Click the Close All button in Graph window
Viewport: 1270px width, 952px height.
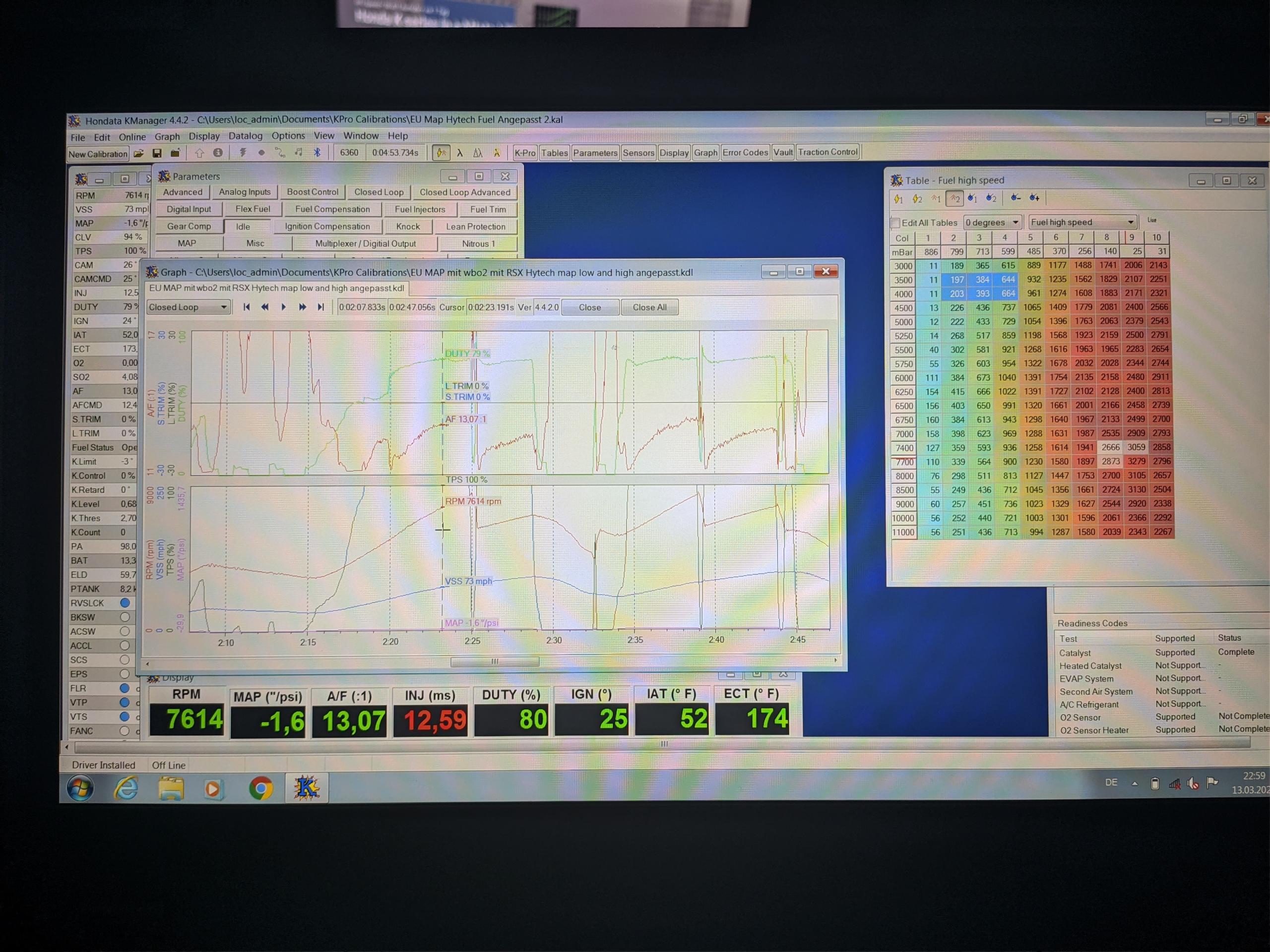tap(649, 307)
